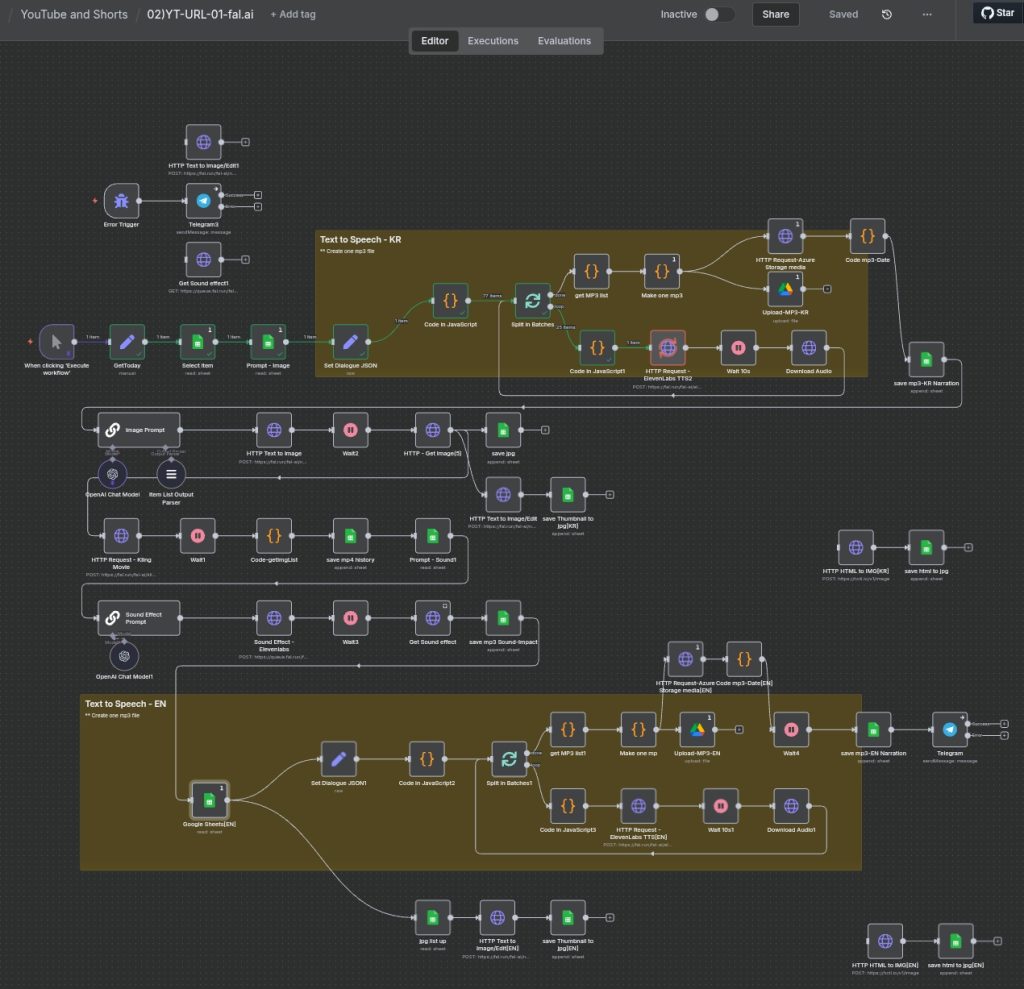Image resolution: width=1024 pixels, height=989 pixels.
Task: Switch to the Evaluations tab
Action: [x=564, y=41]
